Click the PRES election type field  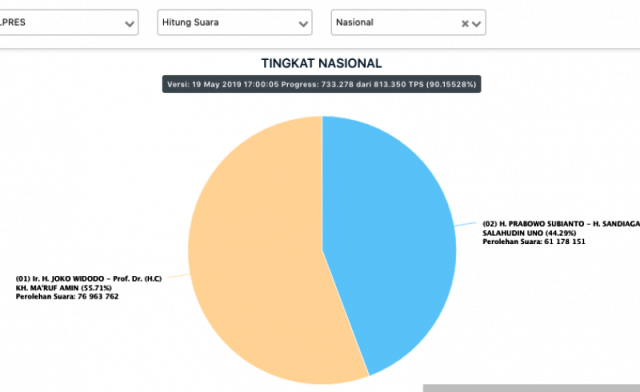pyautogui.click(x=67, y=22)
